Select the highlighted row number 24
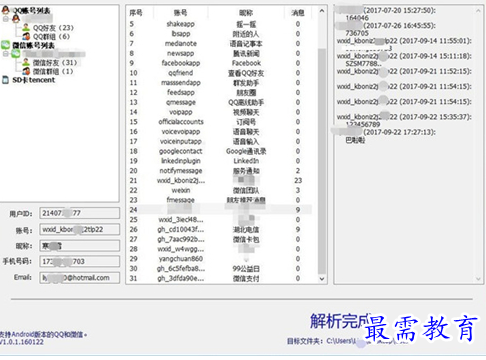This screenshot has width=486, height=360. tap(220, 210)
